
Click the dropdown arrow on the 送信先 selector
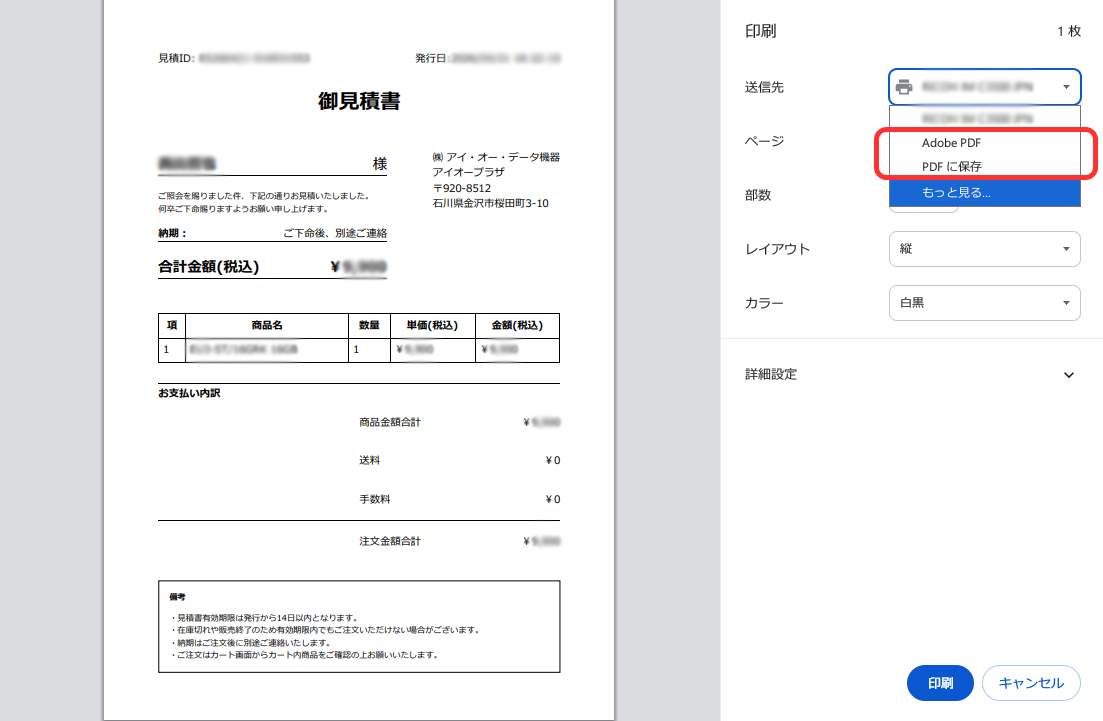point(1067,87)
